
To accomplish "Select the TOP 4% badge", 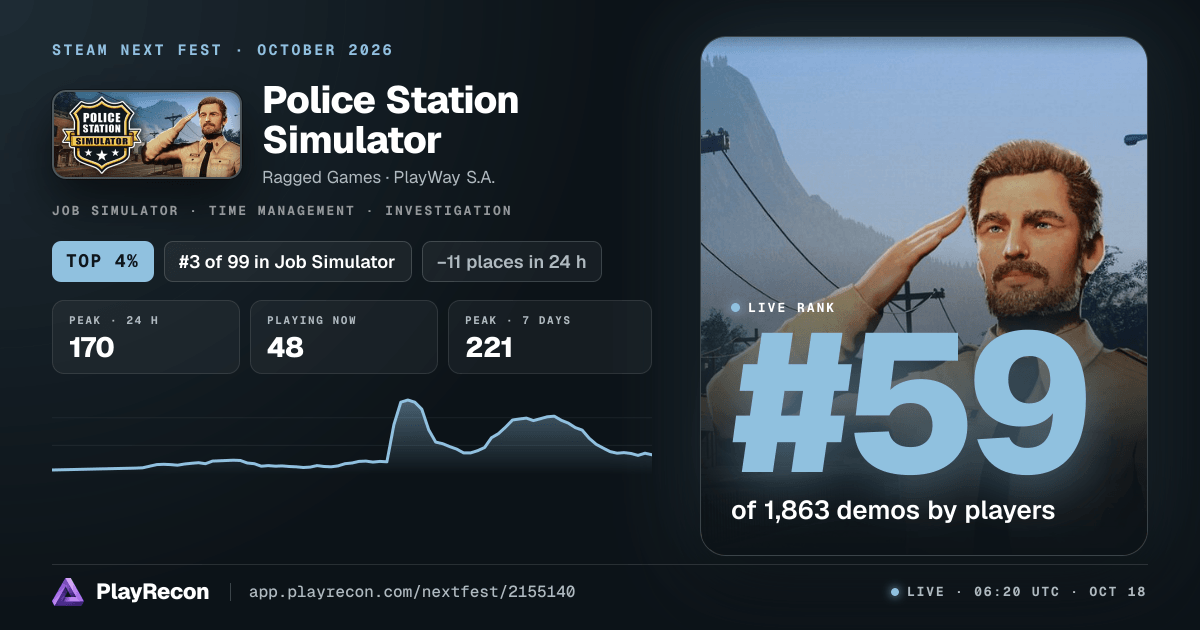I will (x=103, y=262).
